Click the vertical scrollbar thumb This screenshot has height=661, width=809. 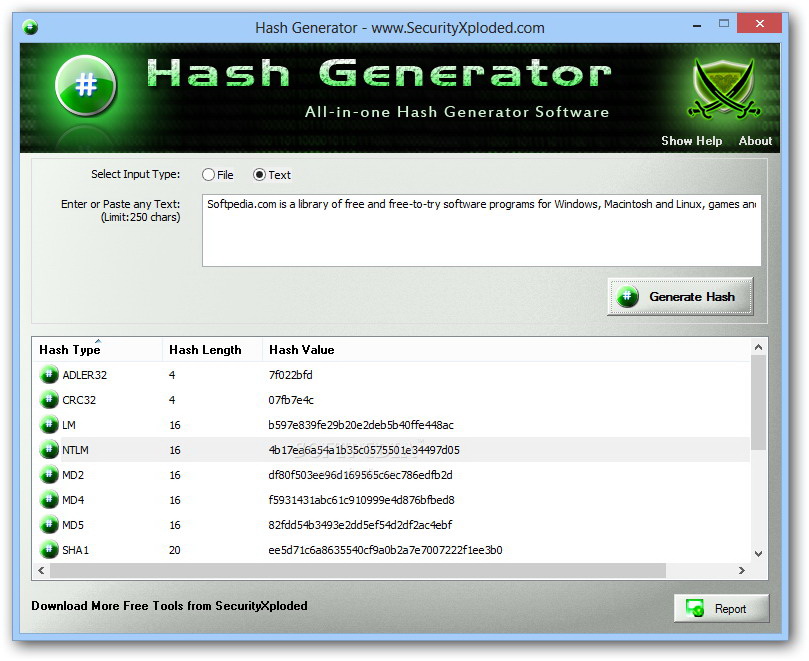[x=758, y=402]
